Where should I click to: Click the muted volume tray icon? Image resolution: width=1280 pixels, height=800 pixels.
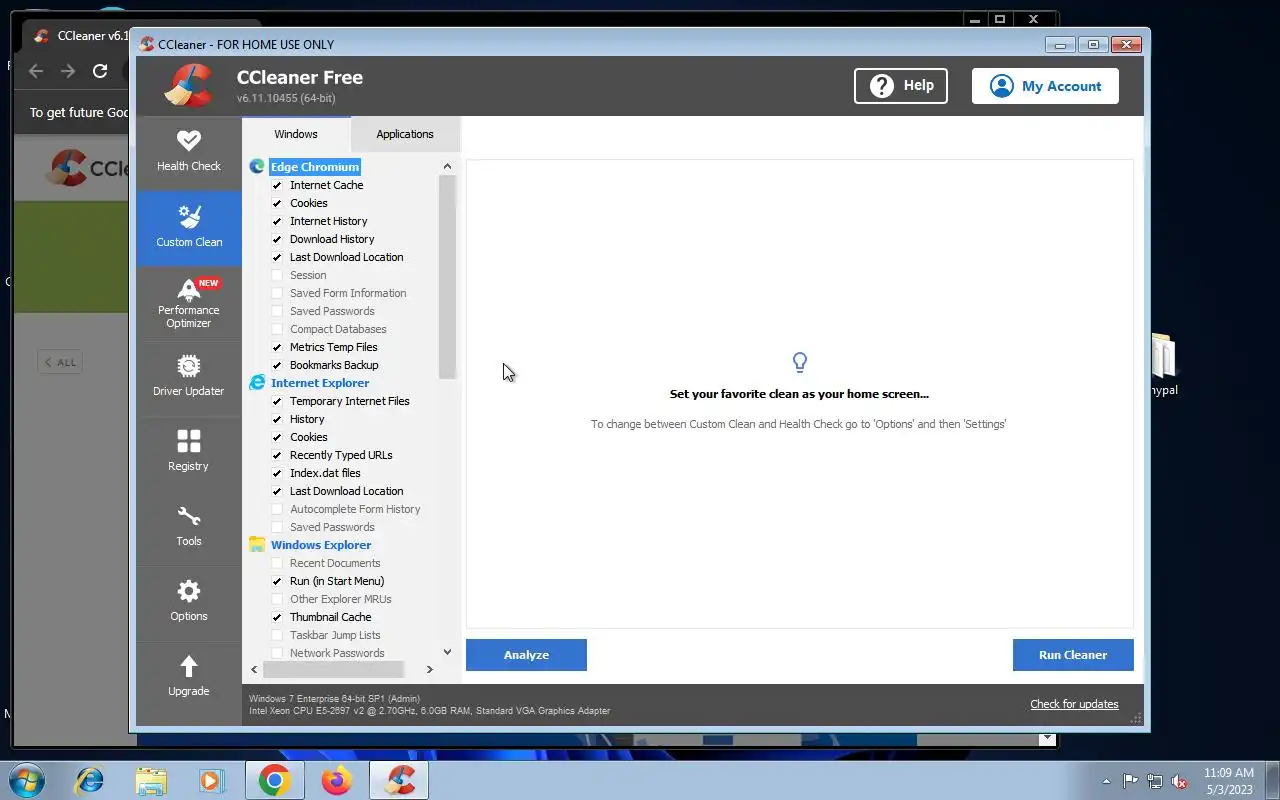[1180, 781]
